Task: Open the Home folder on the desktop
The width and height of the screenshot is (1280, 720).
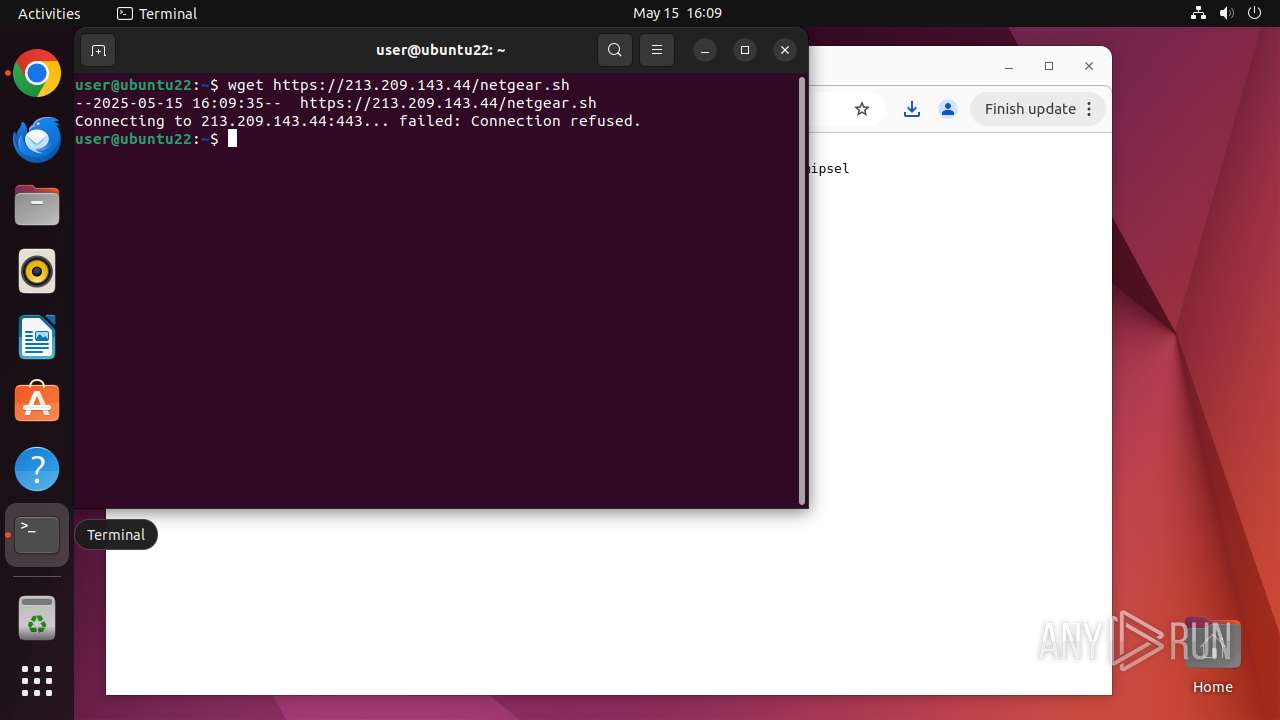Action: click(x=1212, y=657)
